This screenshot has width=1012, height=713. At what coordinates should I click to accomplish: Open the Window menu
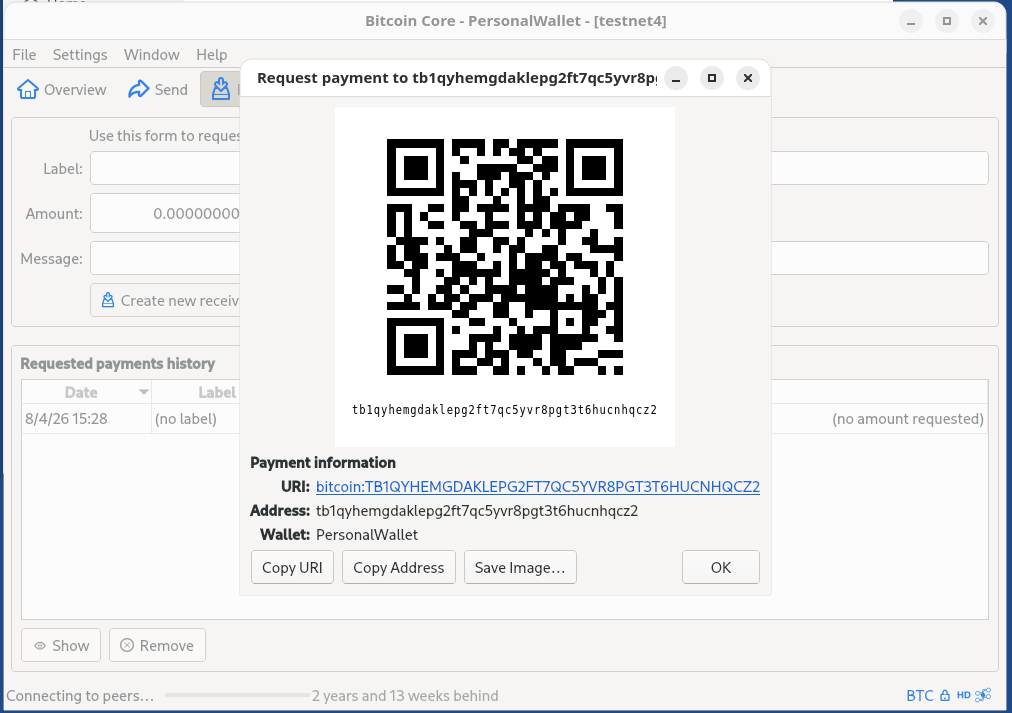(x=152, y=55)
